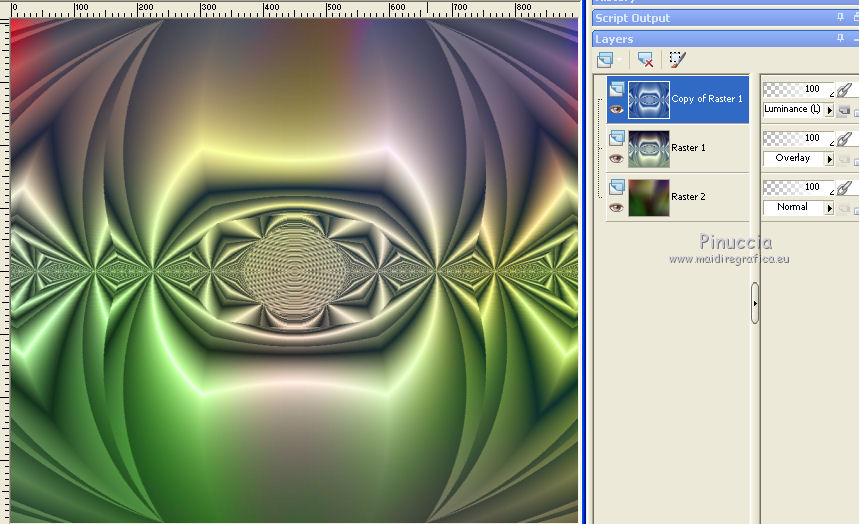Adjust opacity slider of Copy of Raster 1
This screenshot has height=524, width=859.
[798, 89]
